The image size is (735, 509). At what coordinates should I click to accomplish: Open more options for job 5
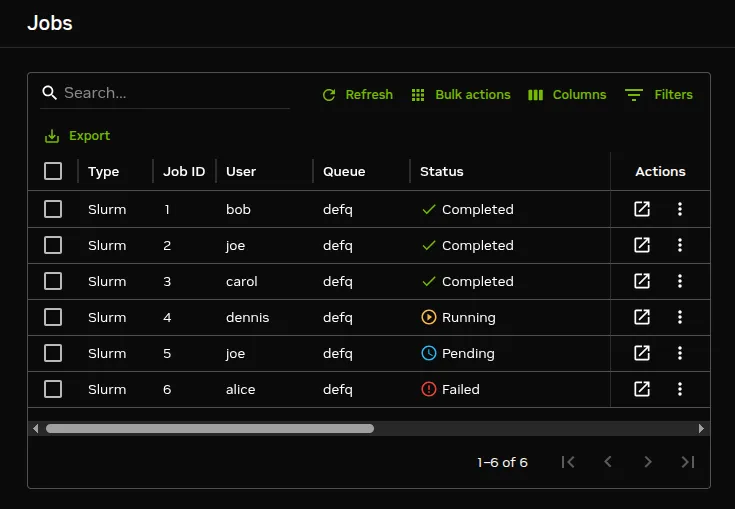(x=680, y=353)
